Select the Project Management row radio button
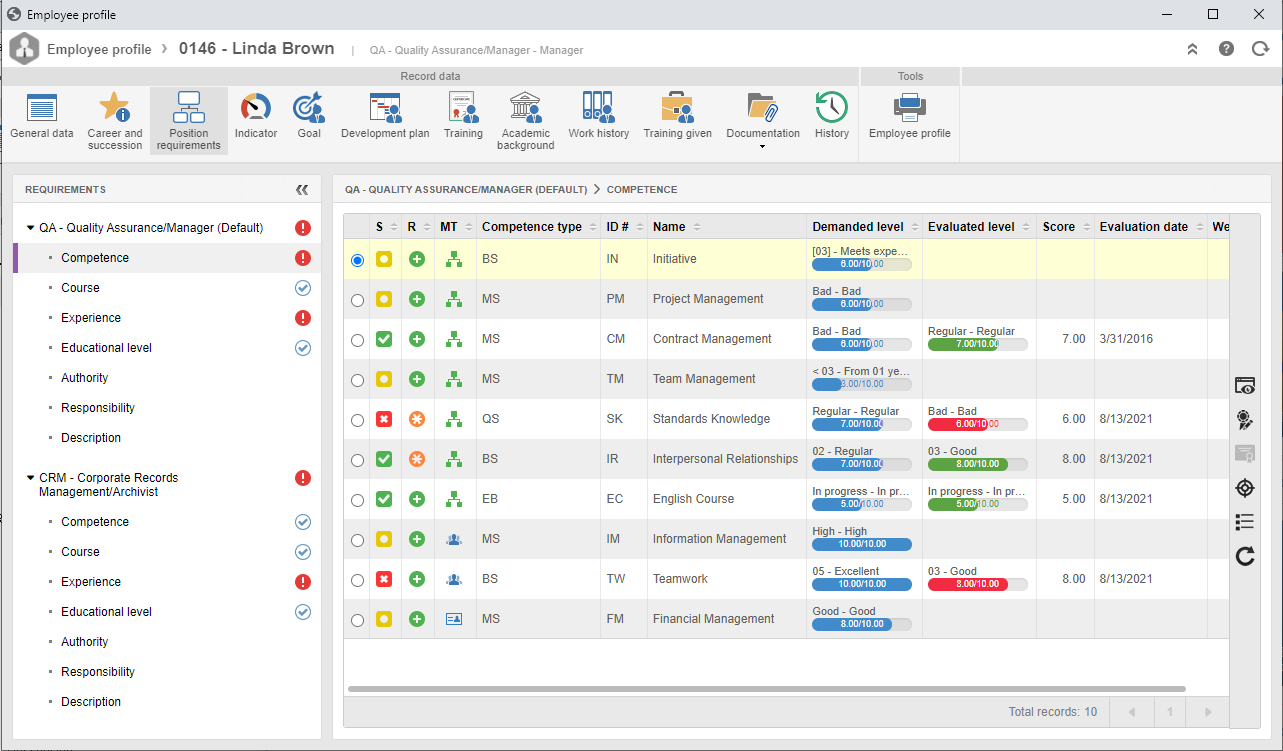The height and width of the screenshot is (751, 1283). tap(357, 299)
